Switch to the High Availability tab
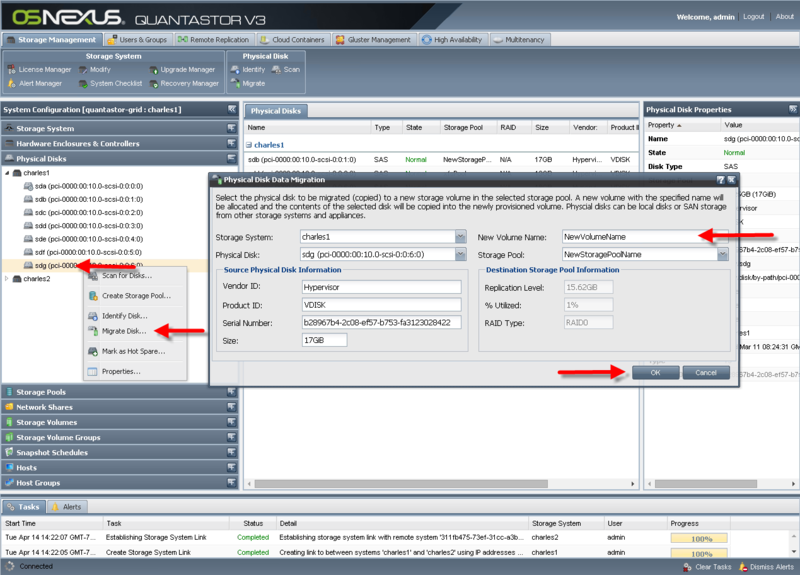Screen dimensions: 800x575 coord(453,40)
